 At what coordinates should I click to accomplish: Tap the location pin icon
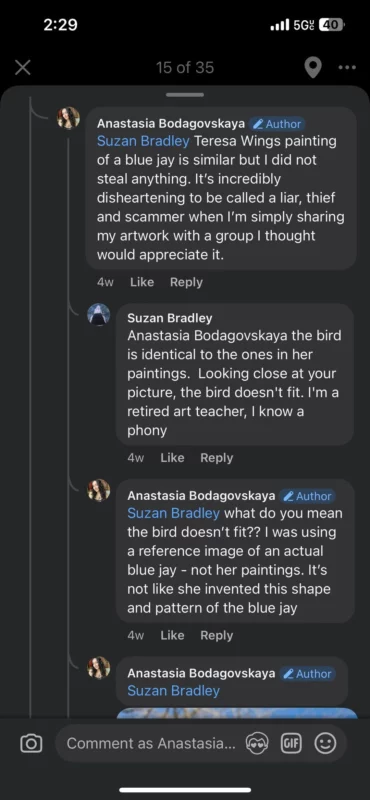click(x=313, y=67)
